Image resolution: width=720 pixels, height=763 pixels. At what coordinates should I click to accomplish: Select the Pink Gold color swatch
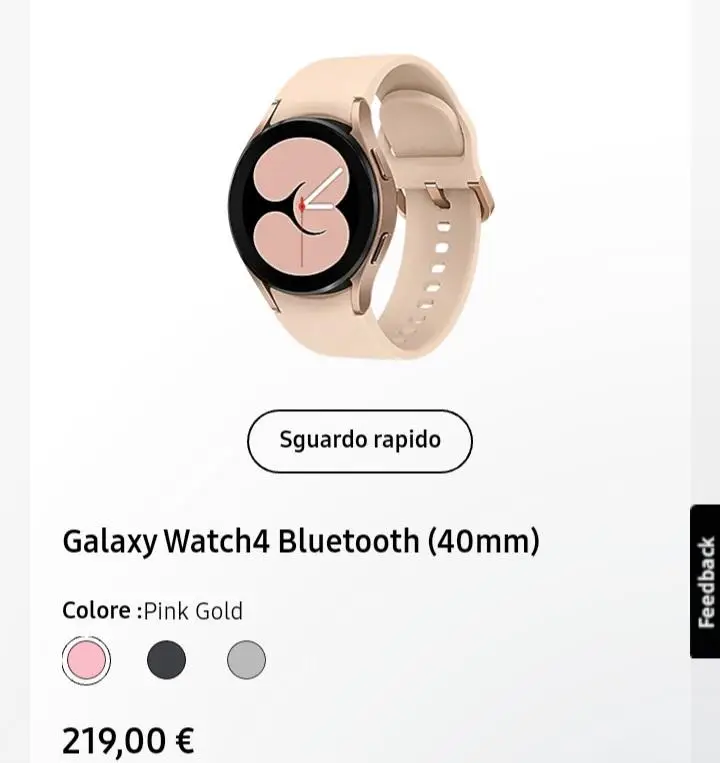point(87,660)
